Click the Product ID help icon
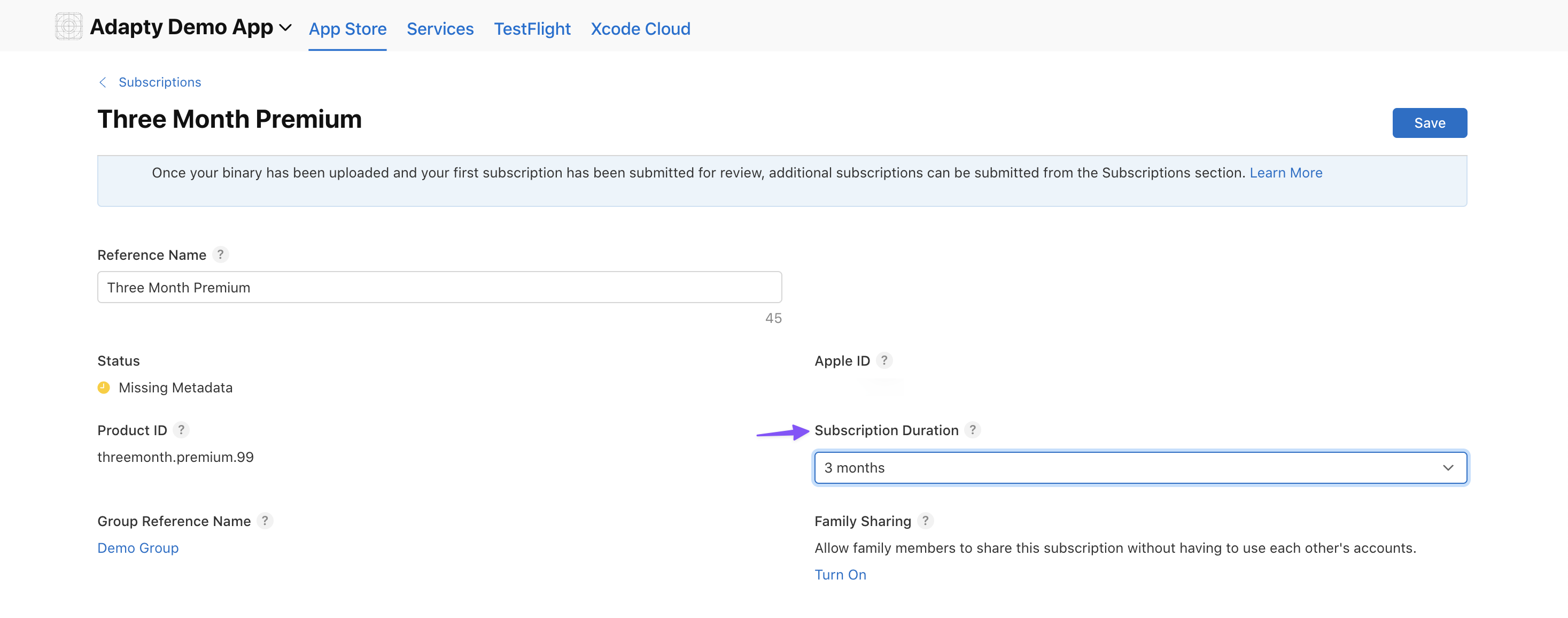The image size is (1568, 618). click(181, 430)
